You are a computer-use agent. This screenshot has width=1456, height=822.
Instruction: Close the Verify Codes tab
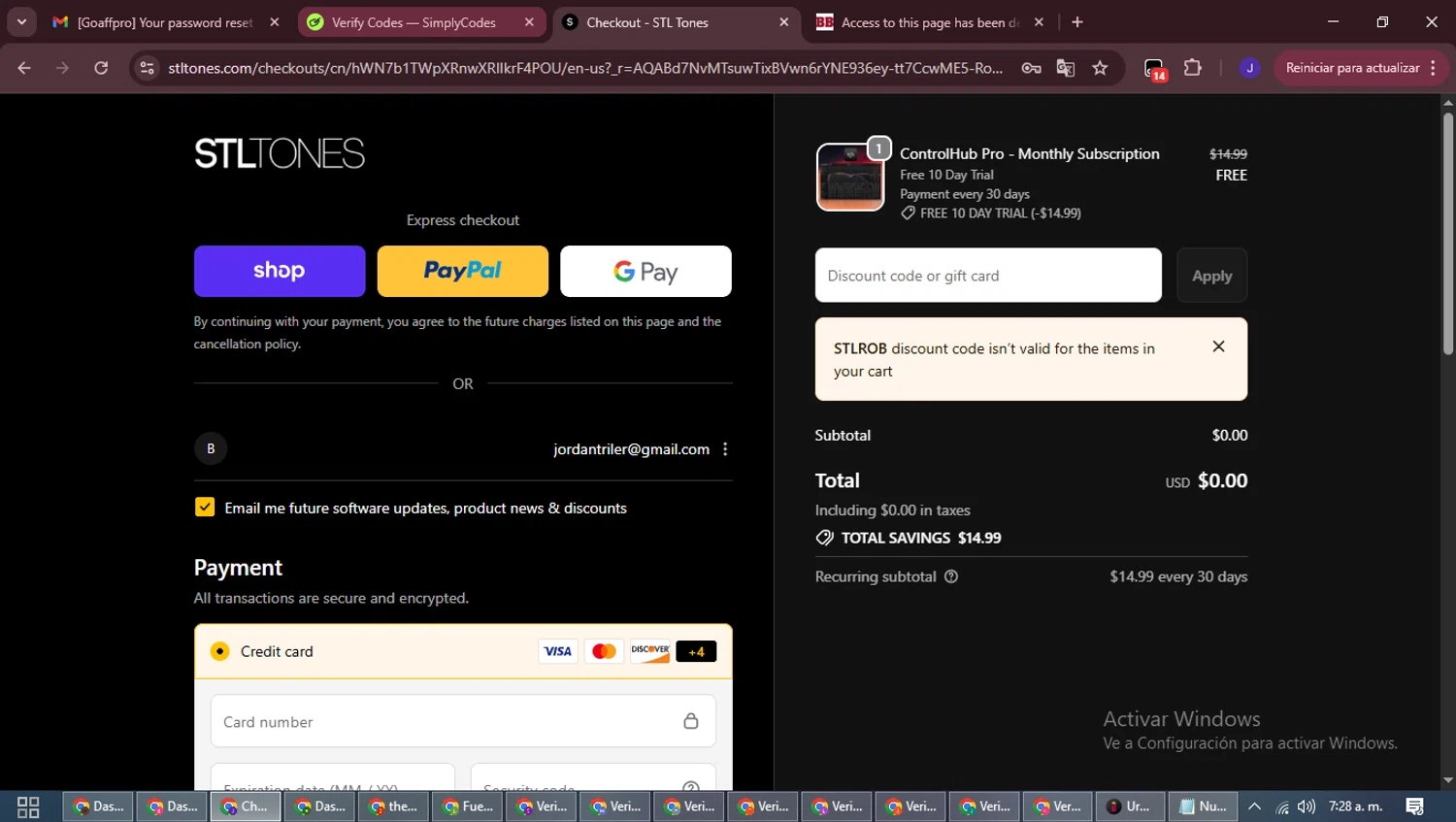click(529, 22)
